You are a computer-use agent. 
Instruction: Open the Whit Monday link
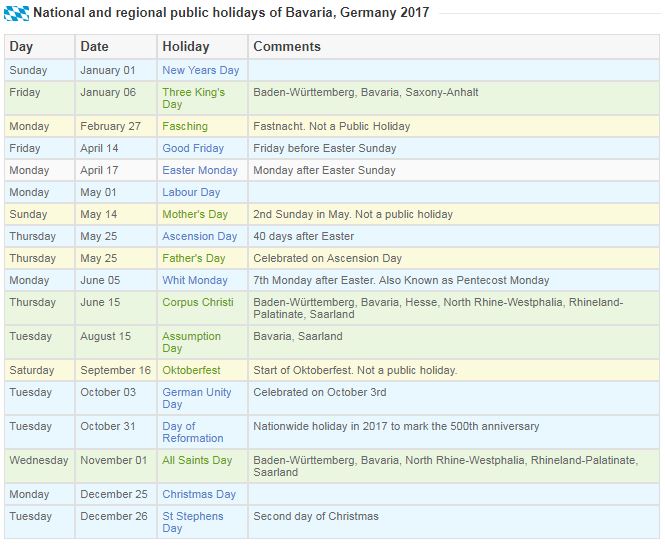pyautogui.click(x=195, y=281)
